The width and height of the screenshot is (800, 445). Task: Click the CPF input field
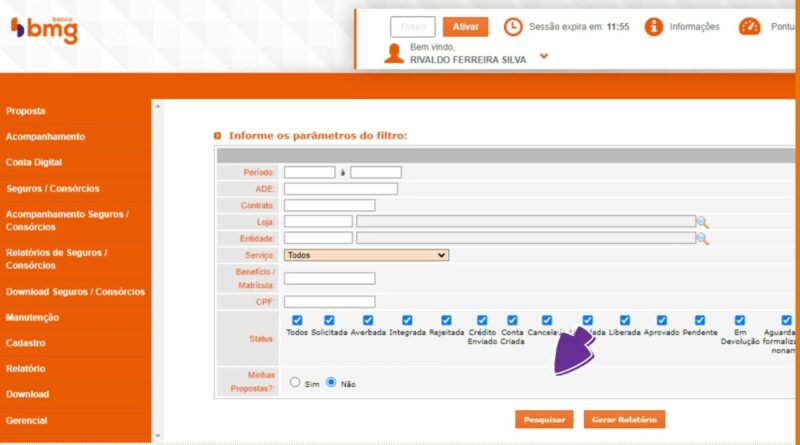pos(329,302)
